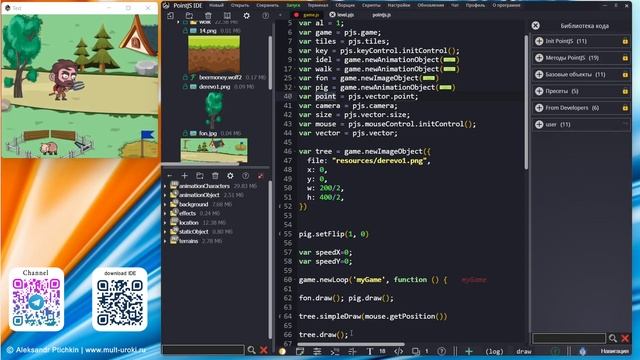Viewport: 640px width, 360px height.
Task: Expand collapsed code on line 17 walk
Action: point(449,69)
